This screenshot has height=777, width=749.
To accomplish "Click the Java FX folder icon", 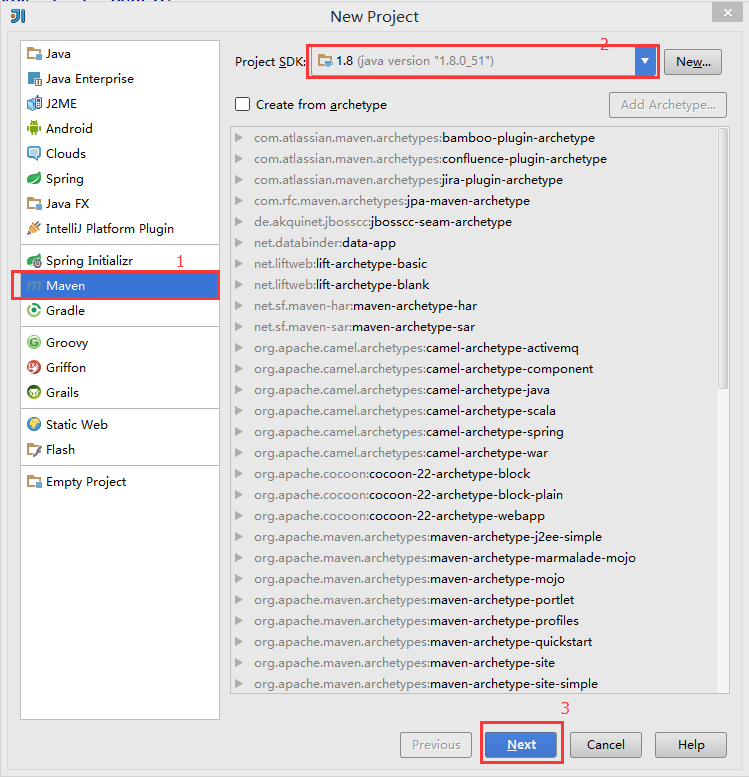I will click(x=34, y=204).
